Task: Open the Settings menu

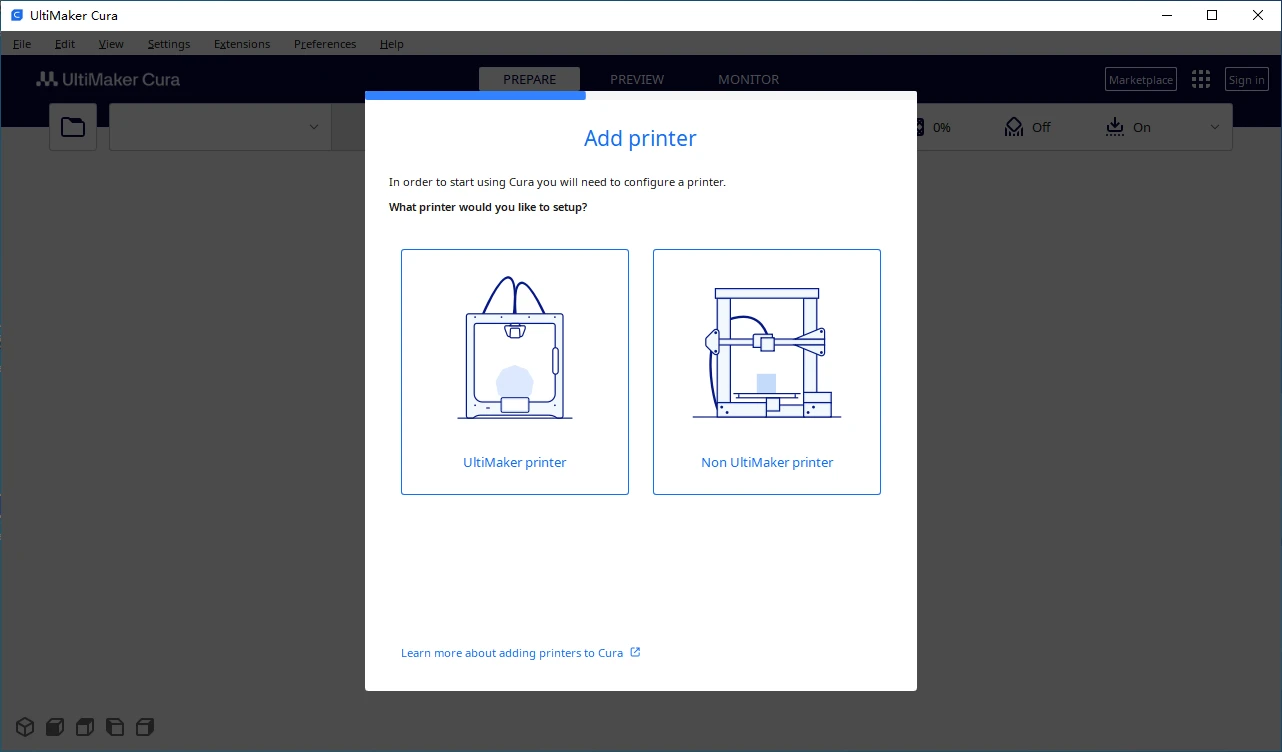Action: (169, 44)
